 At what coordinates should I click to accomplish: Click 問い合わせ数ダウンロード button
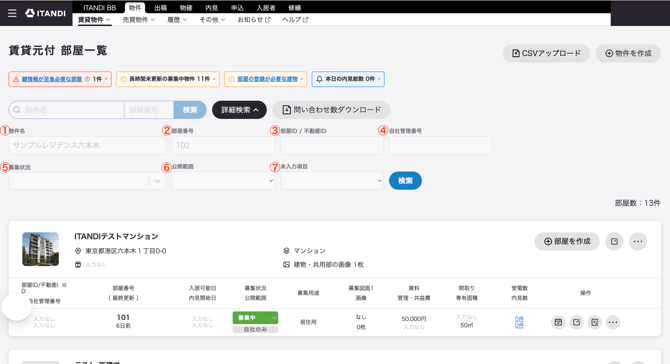coord(331,110)
